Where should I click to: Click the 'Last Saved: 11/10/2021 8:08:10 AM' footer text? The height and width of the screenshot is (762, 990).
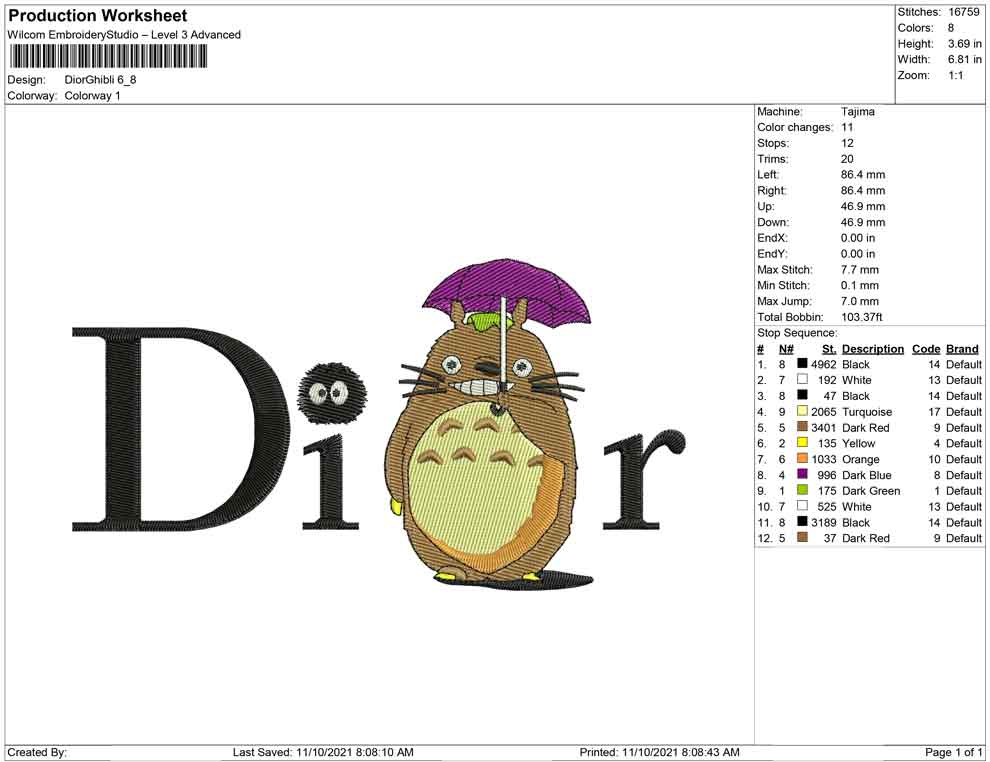click(x=323, y=752)
